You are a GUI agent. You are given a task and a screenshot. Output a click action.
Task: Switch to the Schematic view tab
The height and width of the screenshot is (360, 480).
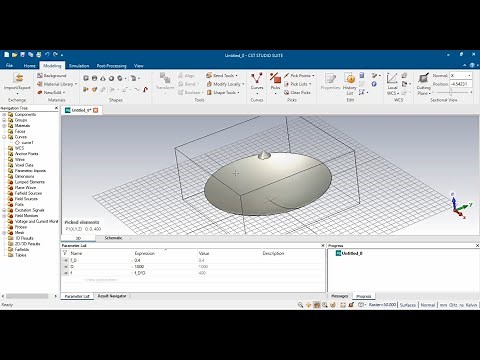tap(113, 238)
